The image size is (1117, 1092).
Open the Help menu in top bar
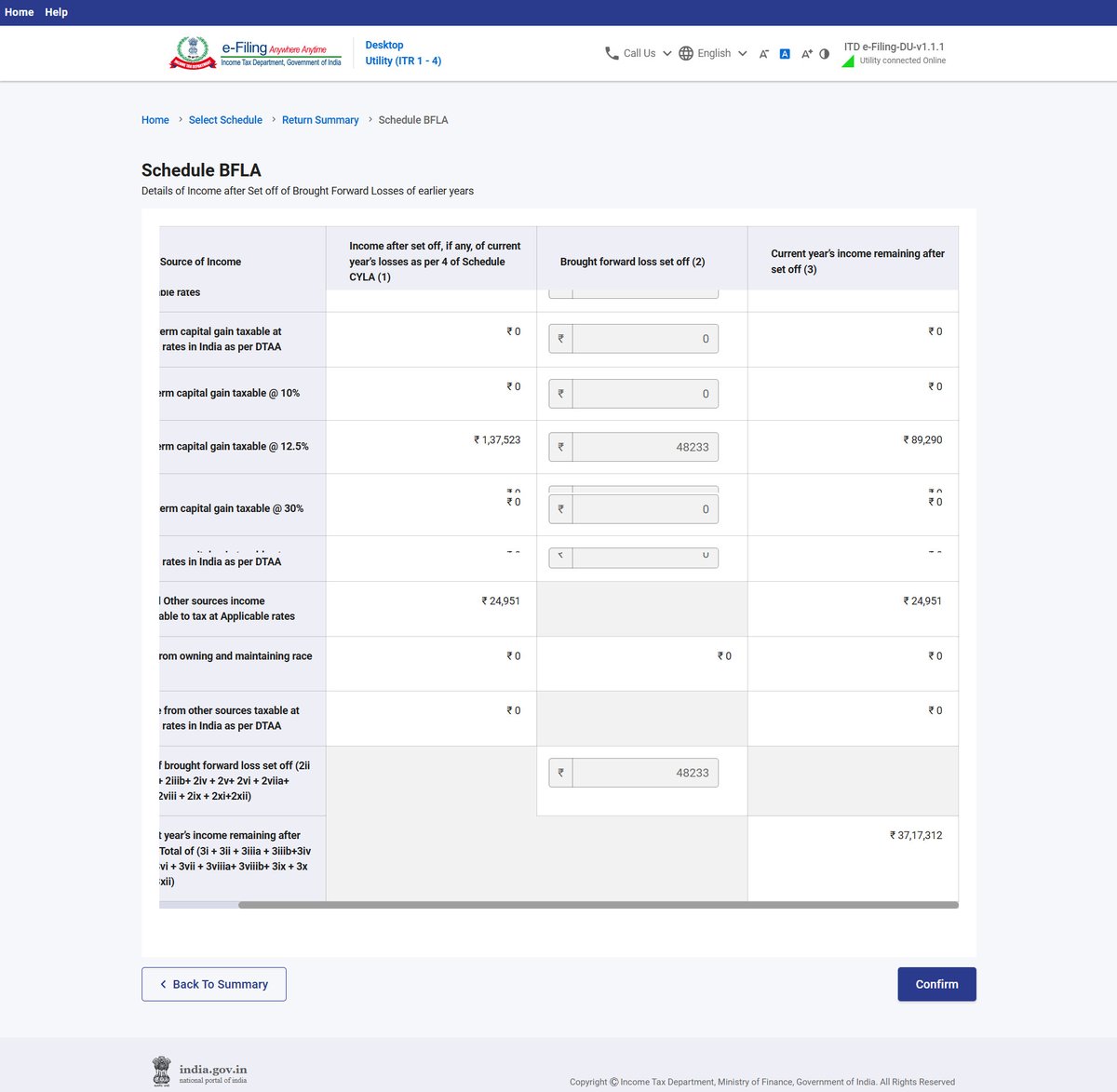pyautogui.click(x=56, y=12)
